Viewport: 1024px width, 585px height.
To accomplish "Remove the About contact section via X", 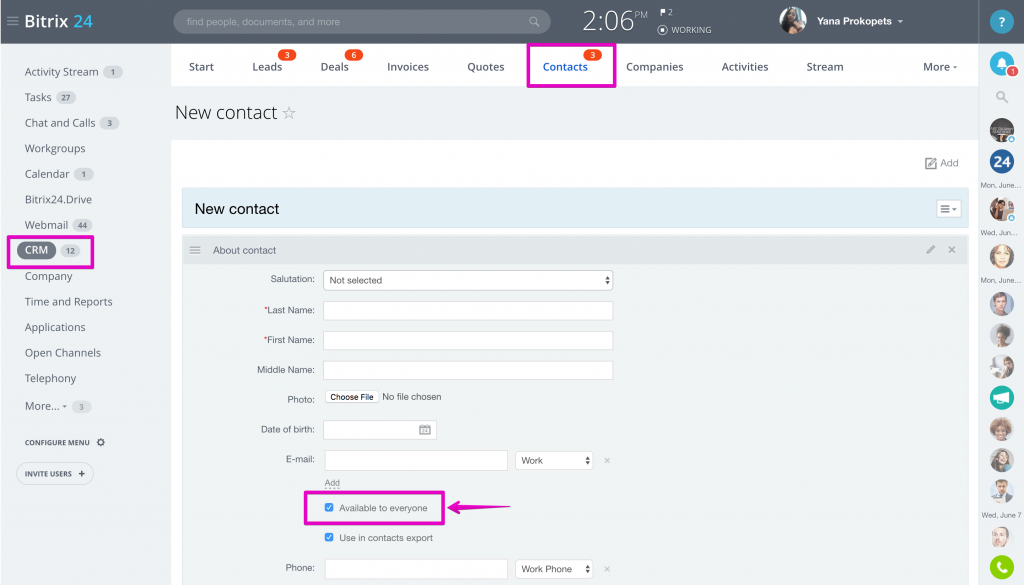I will click(x=952, y=249).
